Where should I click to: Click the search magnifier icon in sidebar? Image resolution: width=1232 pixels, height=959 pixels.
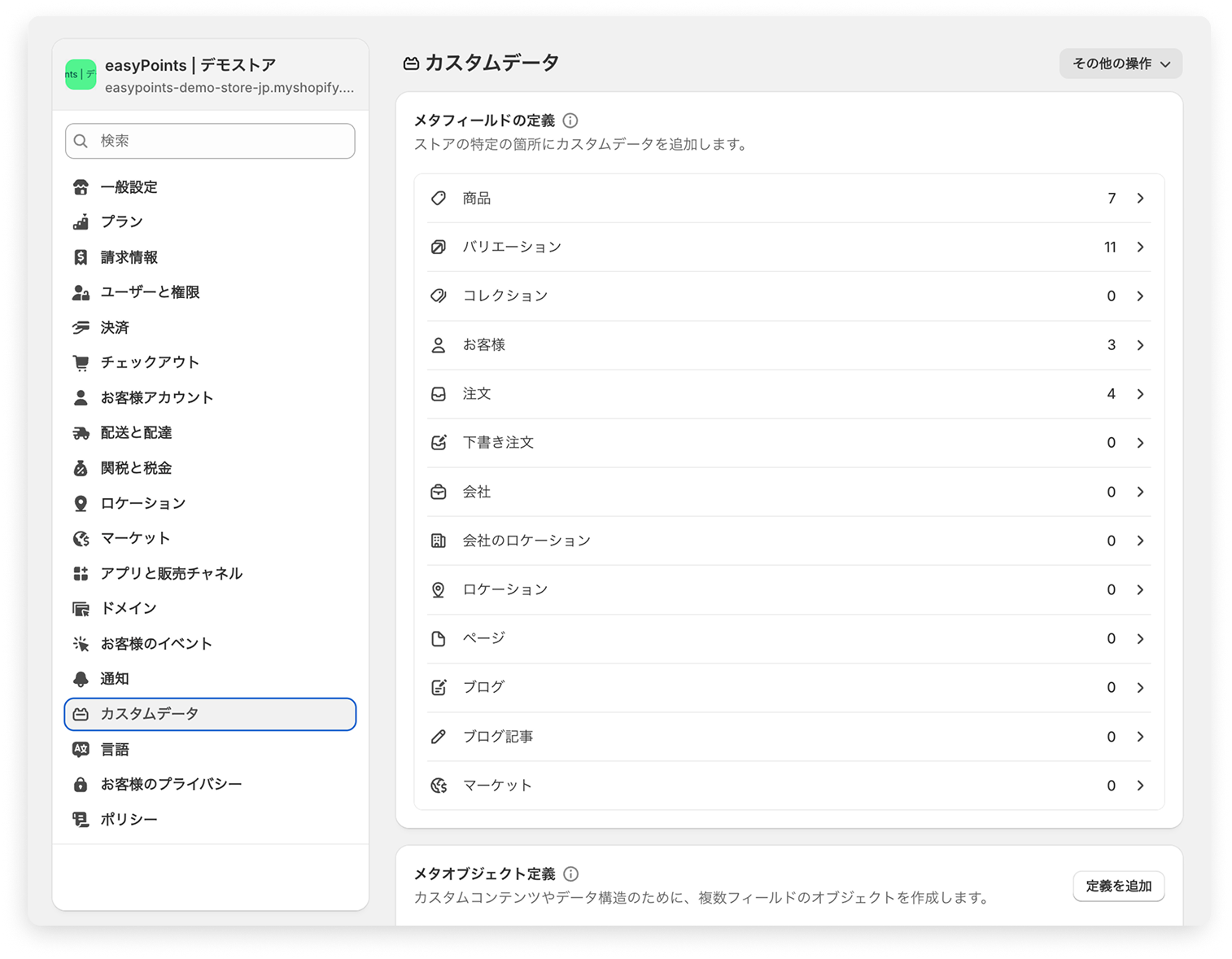[81, 141]
